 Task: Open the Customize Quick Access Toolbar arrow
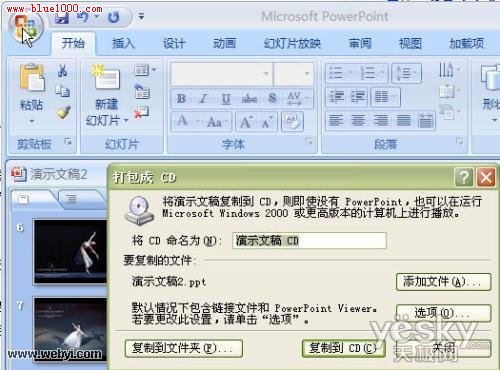141,16
